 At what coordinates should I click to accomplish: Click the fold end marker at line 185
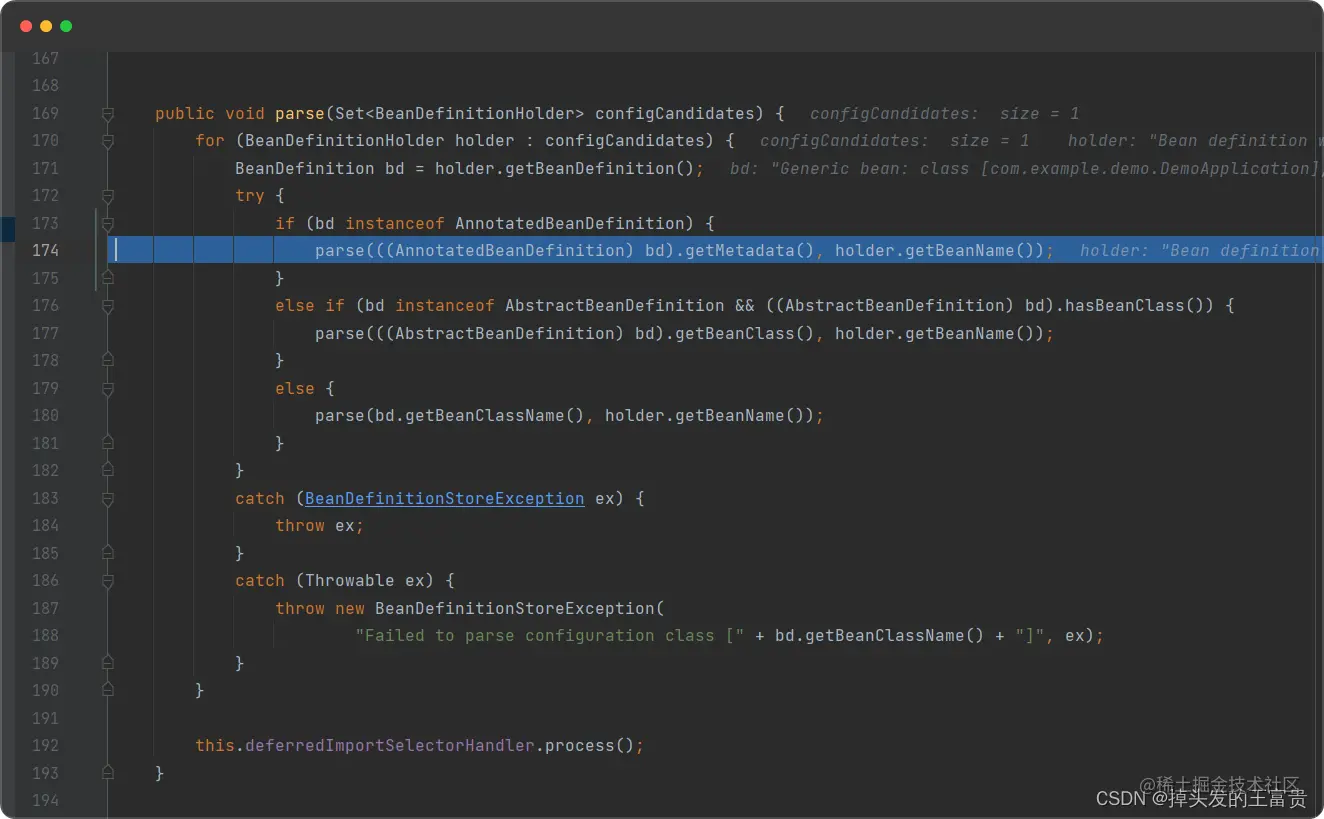click(x=108, y=553)
